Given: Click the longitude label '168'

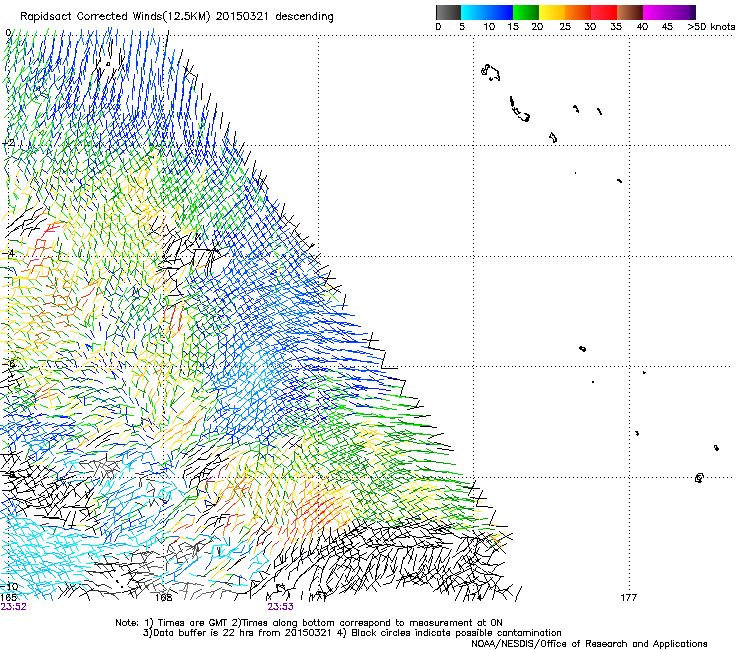Looking at the screenshot, I should [x=164, y=598].
